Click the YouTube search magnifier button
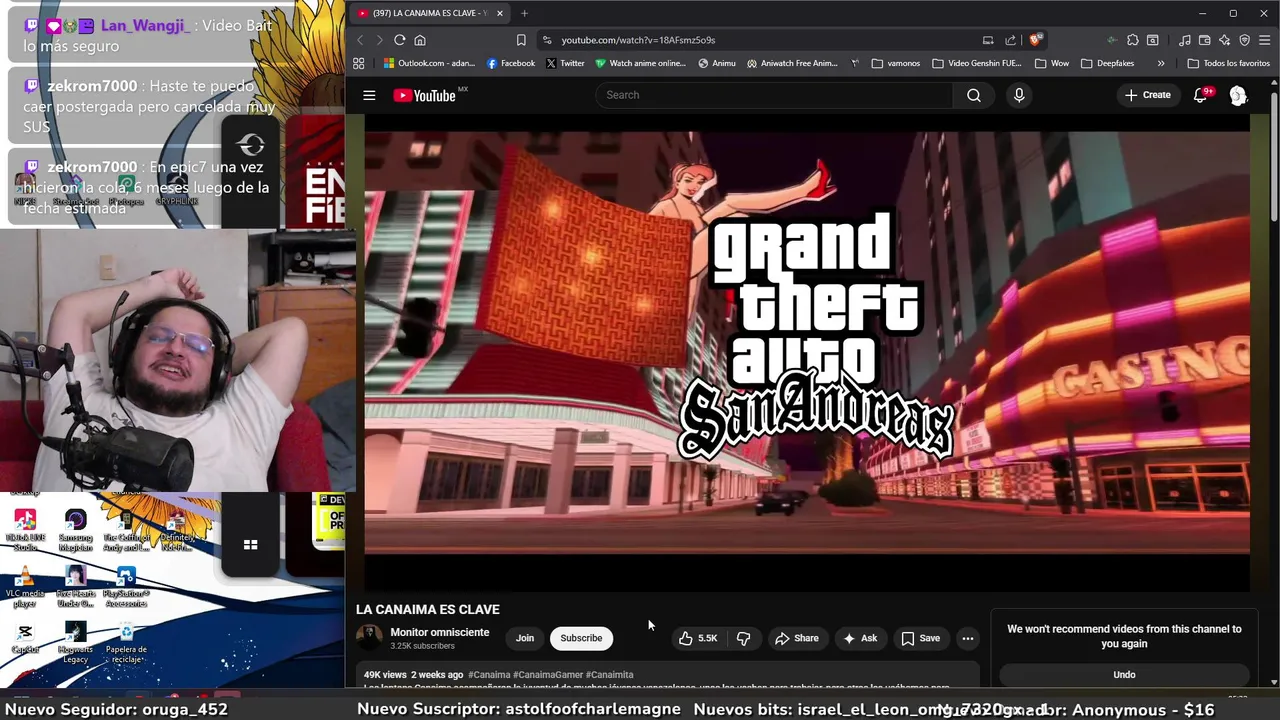The height and width of the screenshot is (720, 1280). (x=973, y=95)
